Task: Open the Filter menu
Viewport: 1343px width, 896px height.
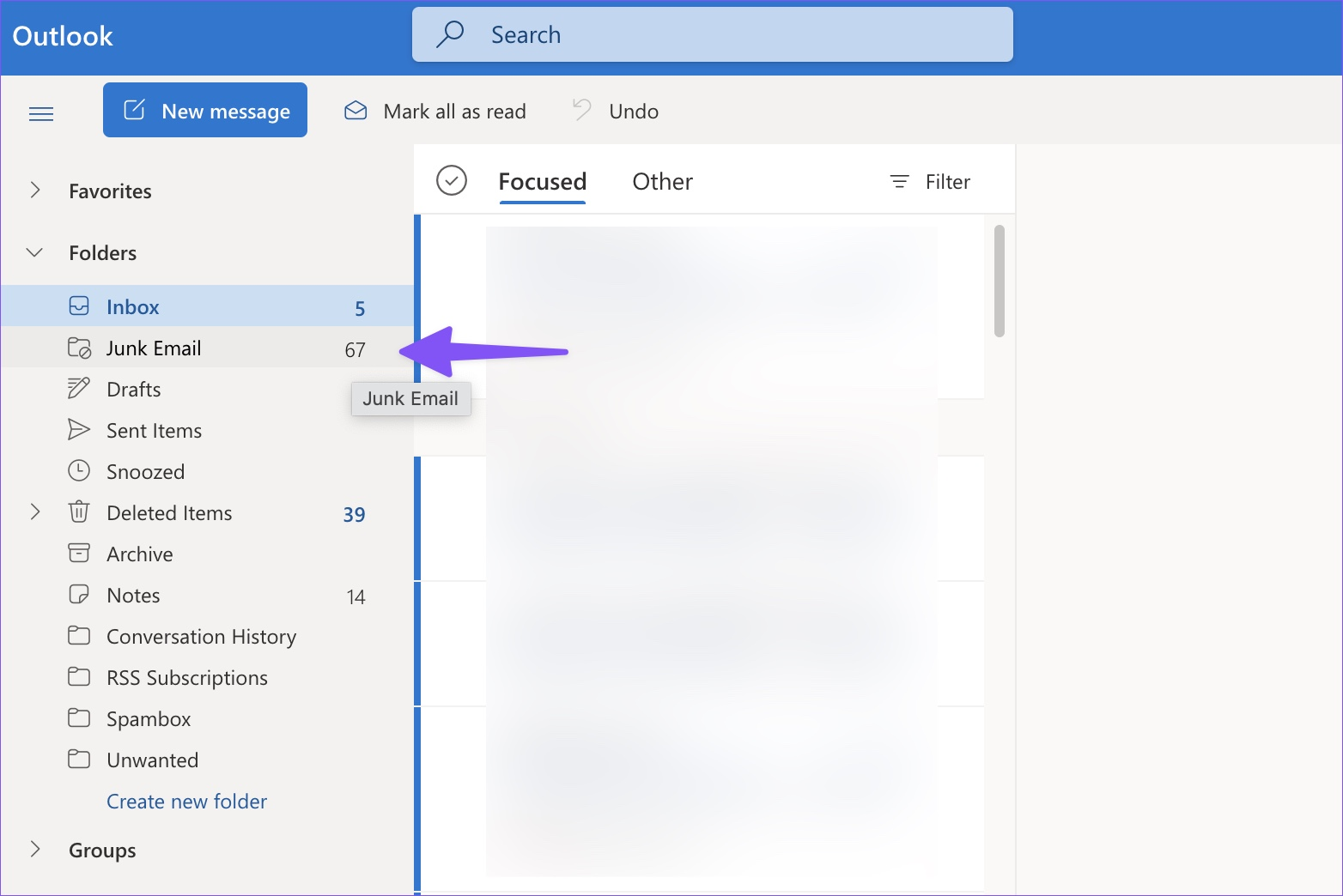Action: [x=930, y=182]
